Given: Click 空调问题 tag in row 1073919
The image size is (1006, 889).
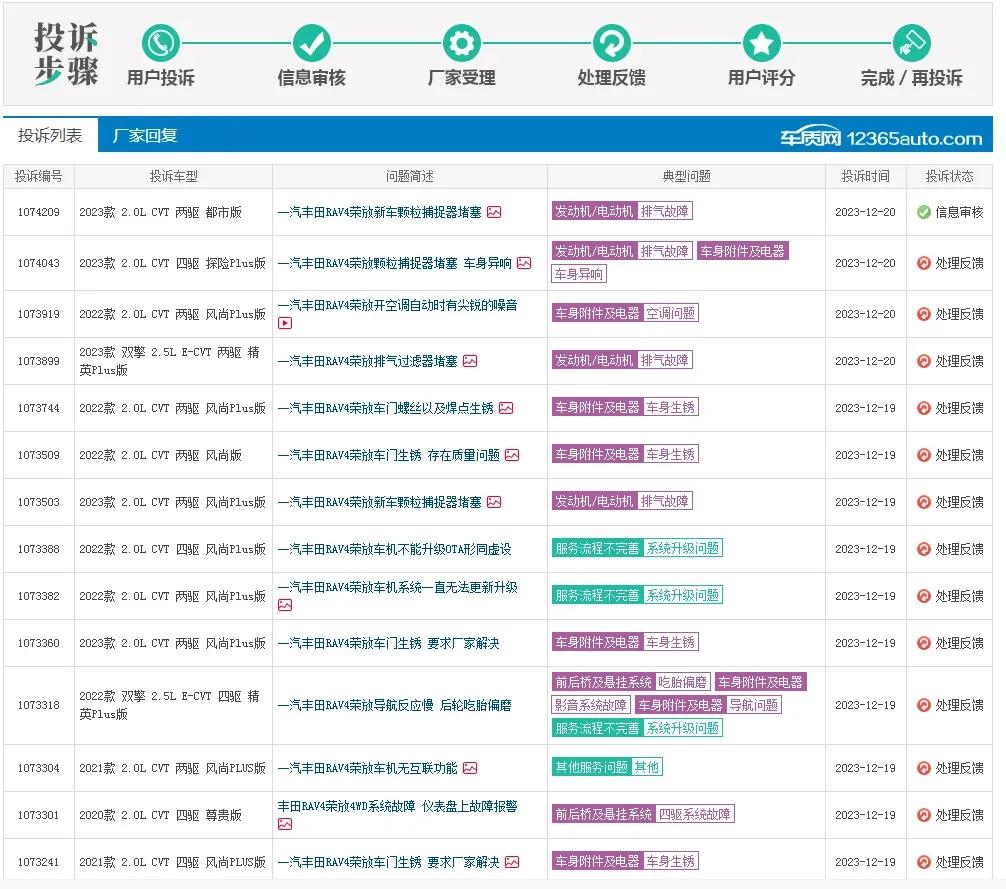Looking at the screenshot, I should click(x=670, y=313).
